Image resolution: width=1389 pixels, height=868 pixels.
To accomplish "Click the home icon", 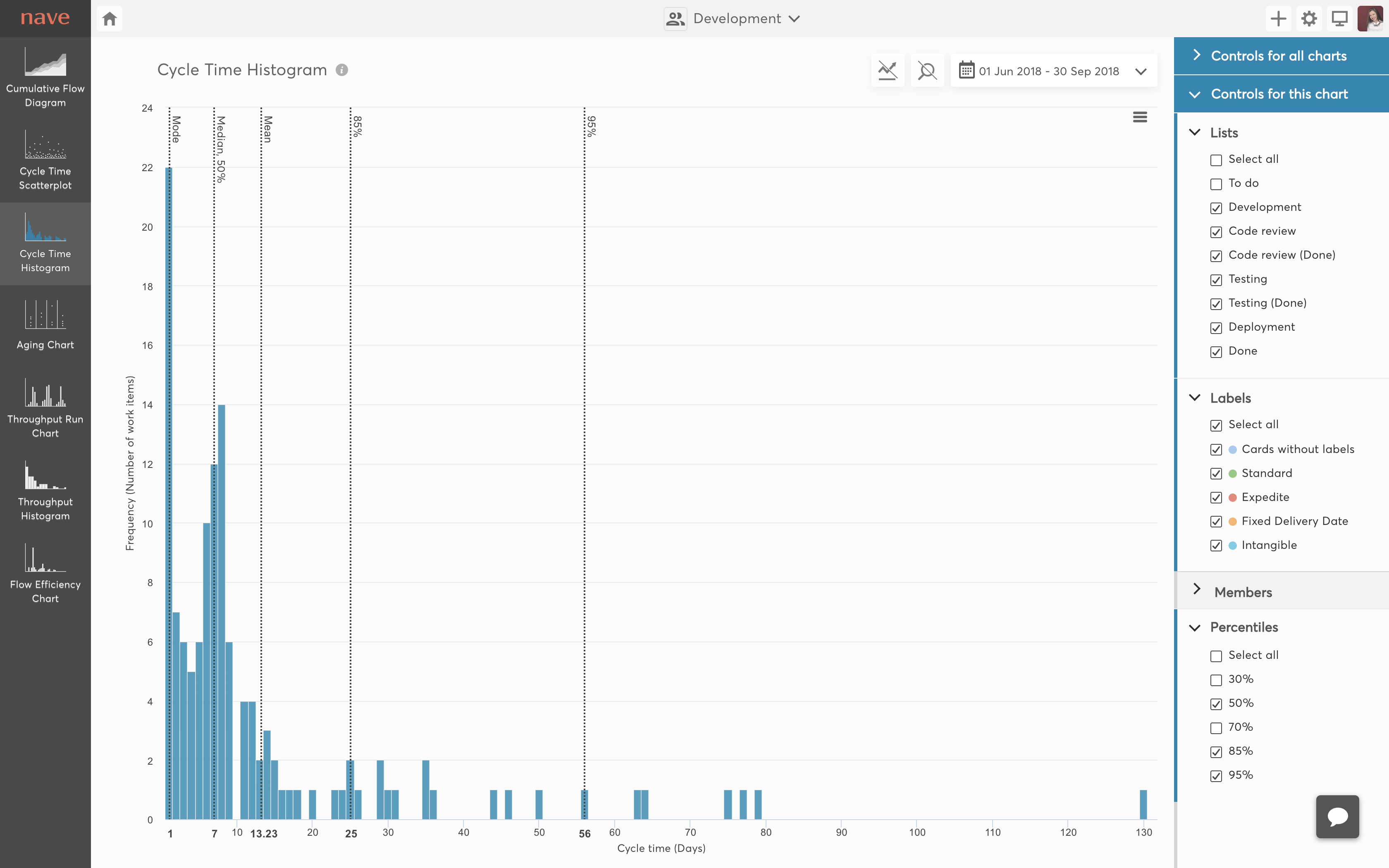I will pos(110,19).
